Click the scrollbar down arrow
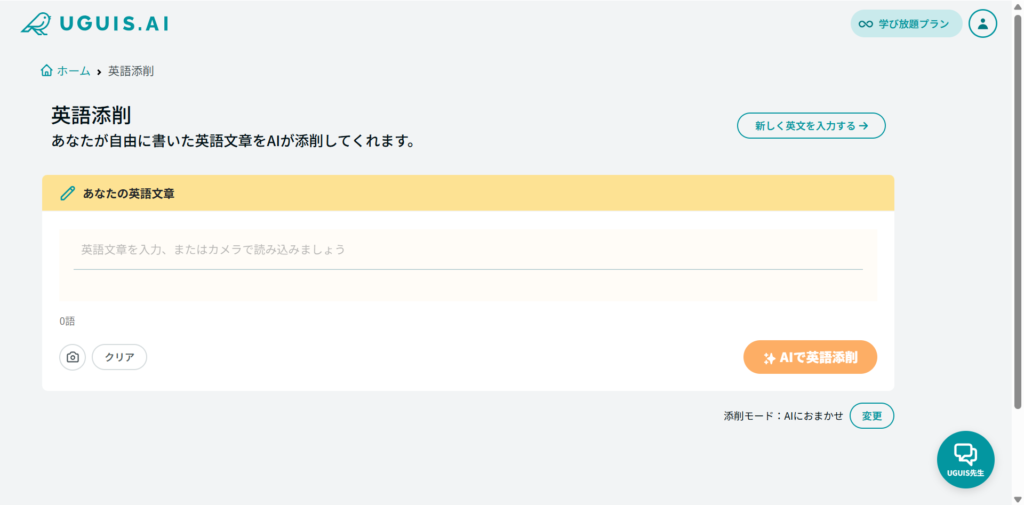 [1017, 498]
